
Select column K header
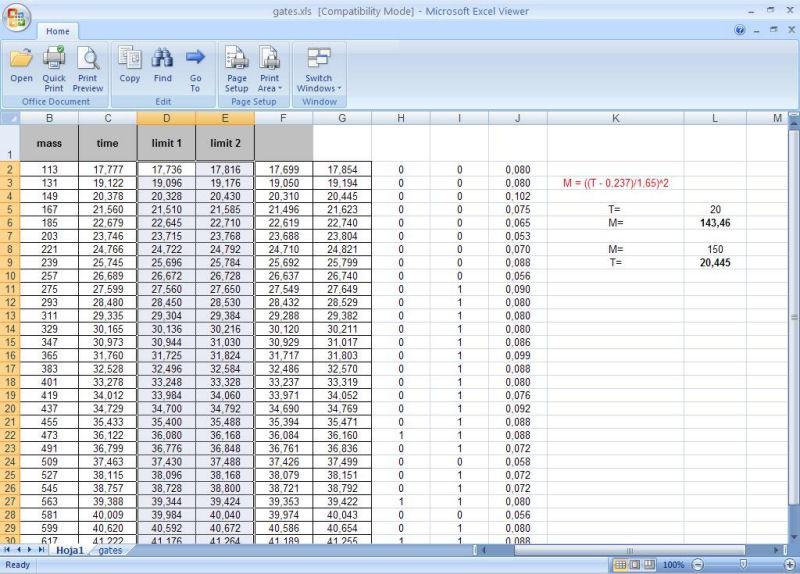(616, 118)
